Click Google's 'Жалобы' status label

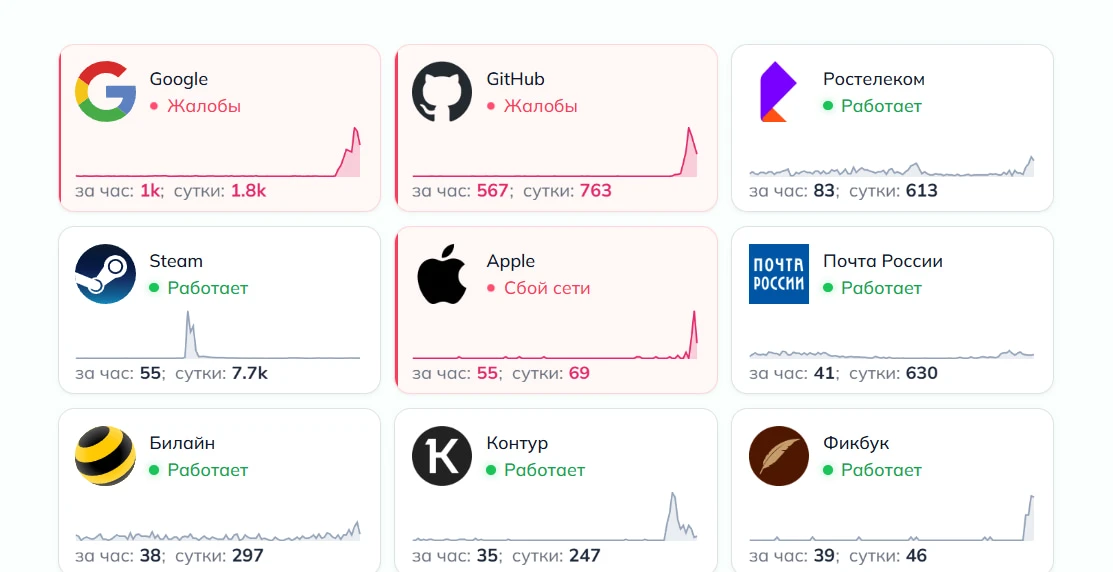204,106
